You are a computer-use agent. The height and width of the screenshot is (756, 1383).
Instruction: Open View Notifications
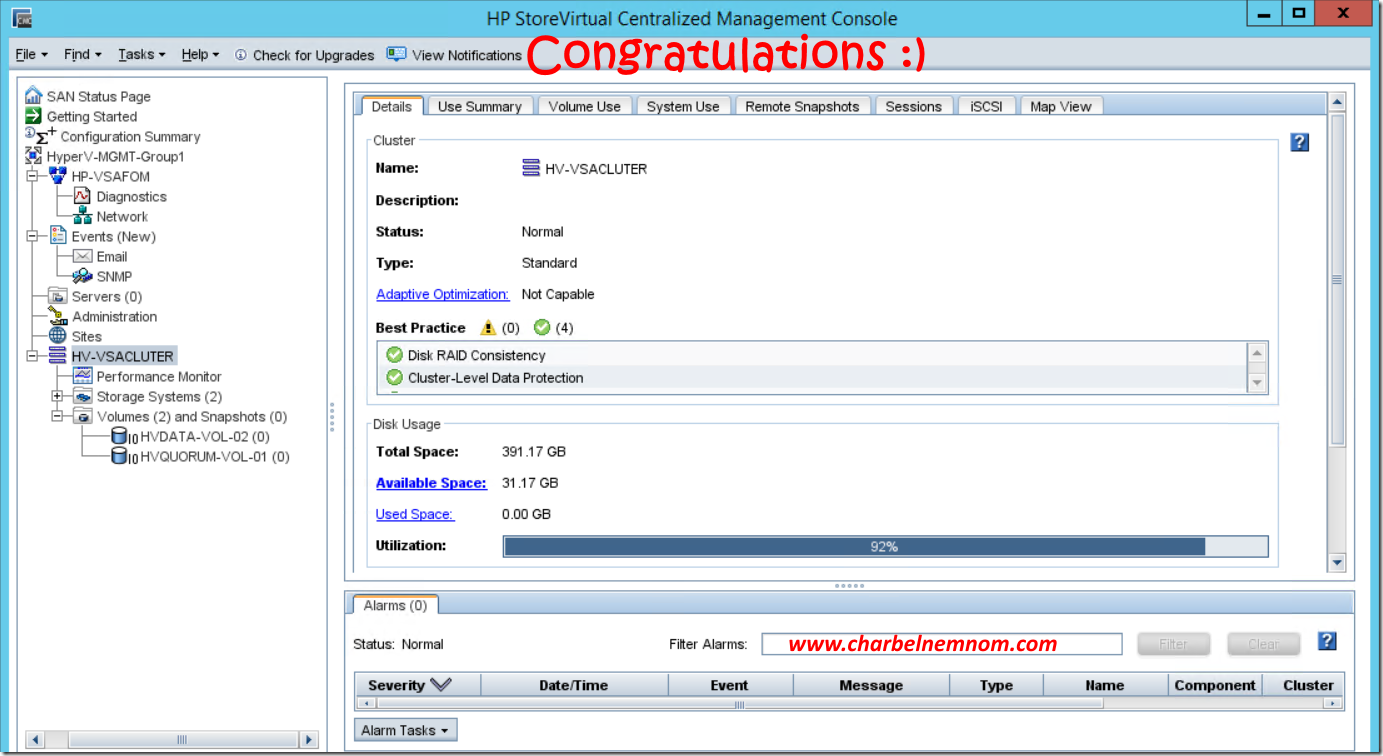[x=454, y=55]
